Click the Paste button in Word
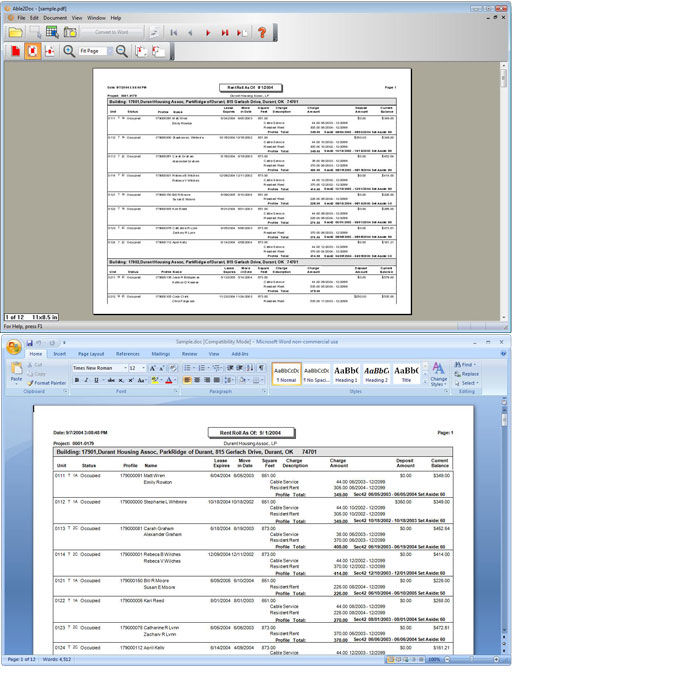This screenshot has width=700, height=700. coord(17,373)
